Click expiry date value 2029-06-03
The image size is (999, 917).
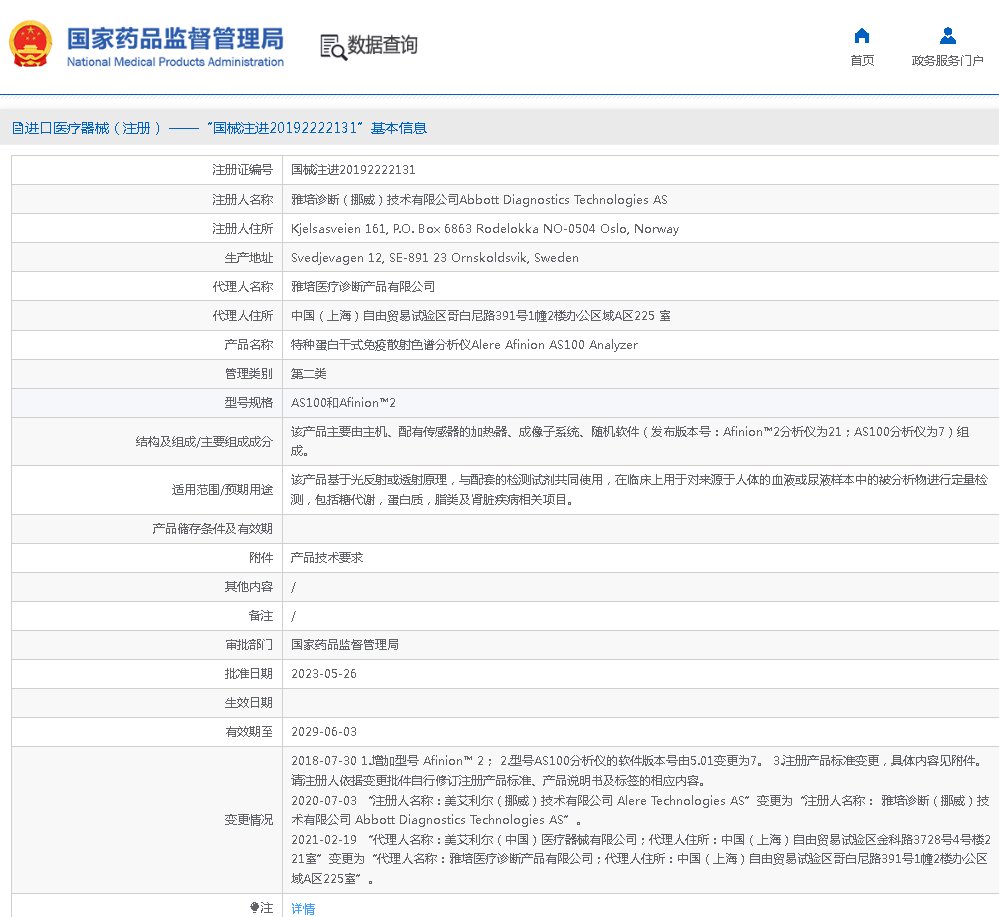coord(324,732)
